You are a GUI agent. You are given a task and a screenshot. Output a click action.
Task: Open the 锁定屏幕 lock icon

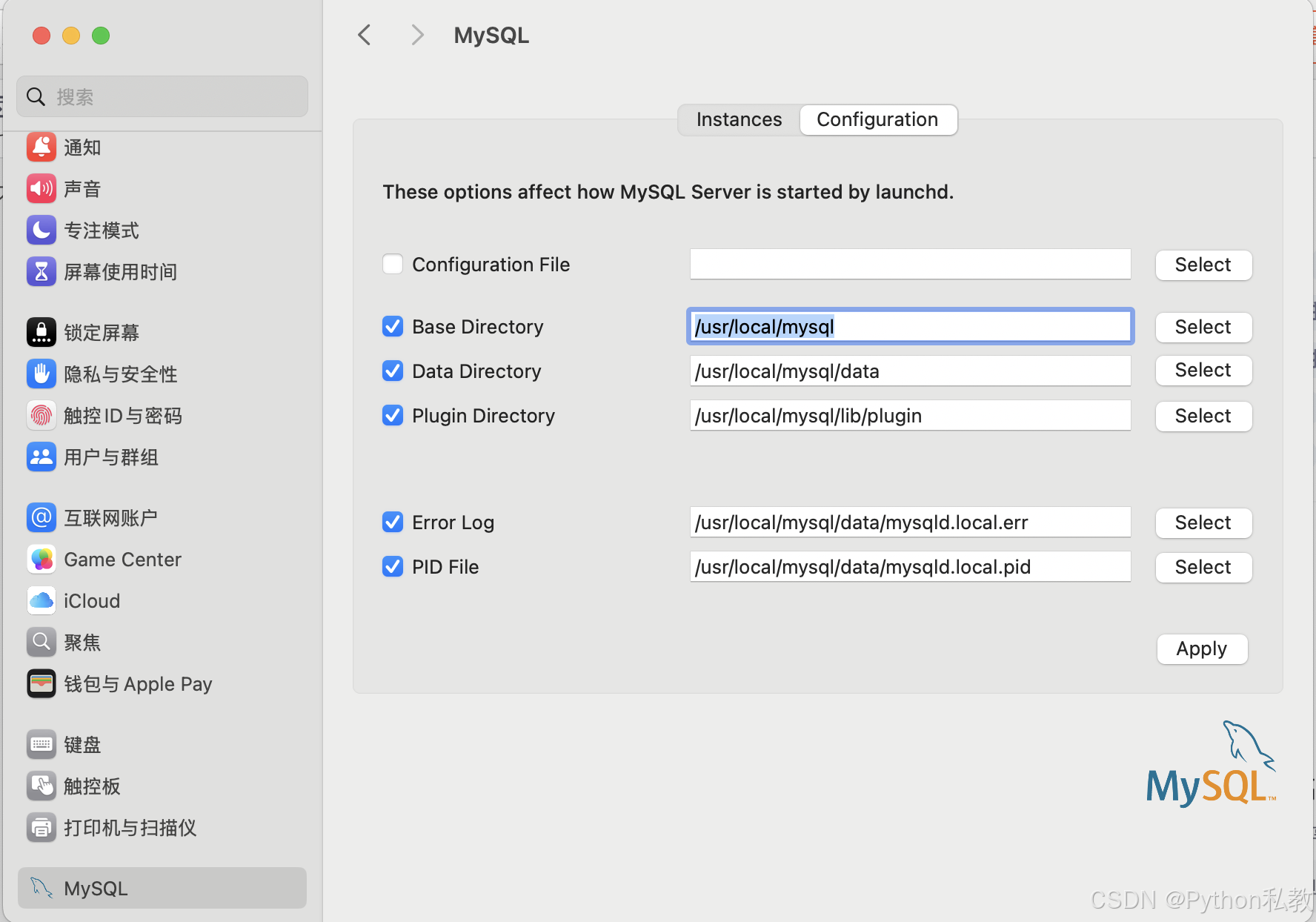pos(41,333)
